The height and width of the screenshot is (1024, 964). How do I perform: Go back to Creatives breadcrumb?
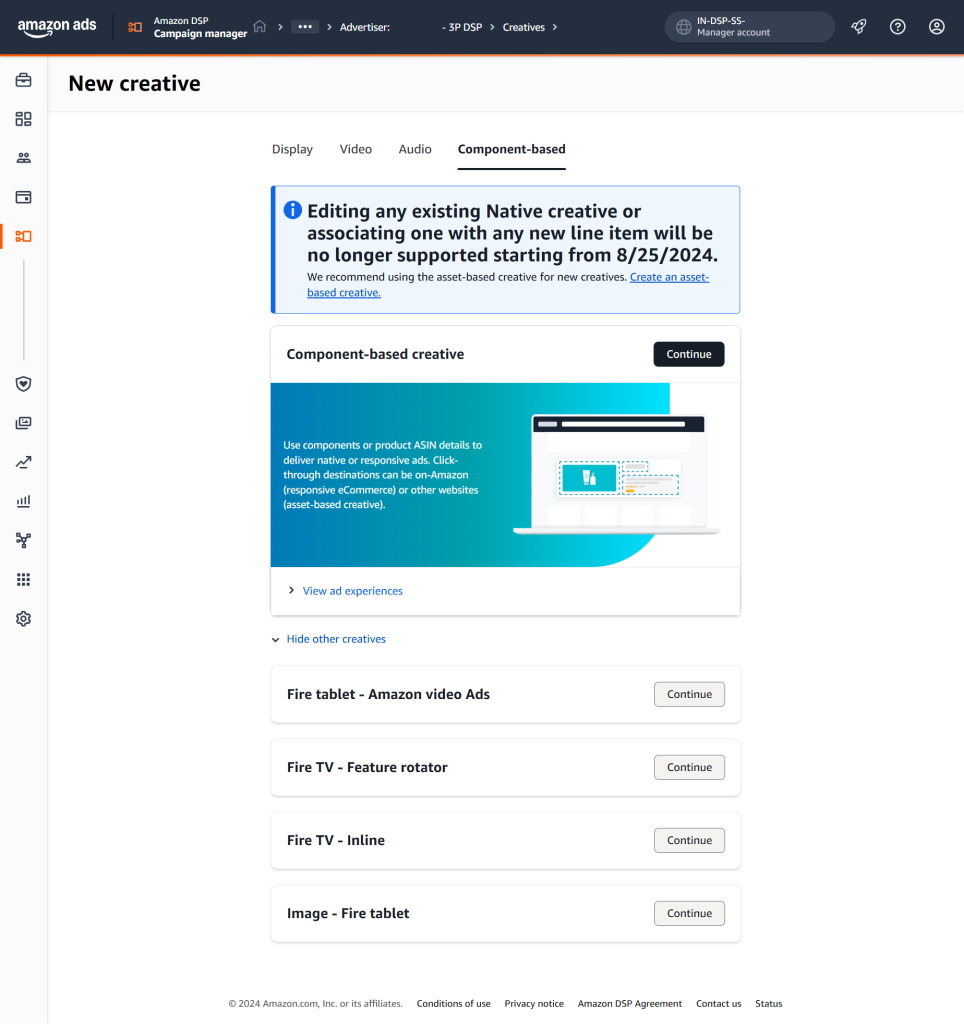point(523,27)
